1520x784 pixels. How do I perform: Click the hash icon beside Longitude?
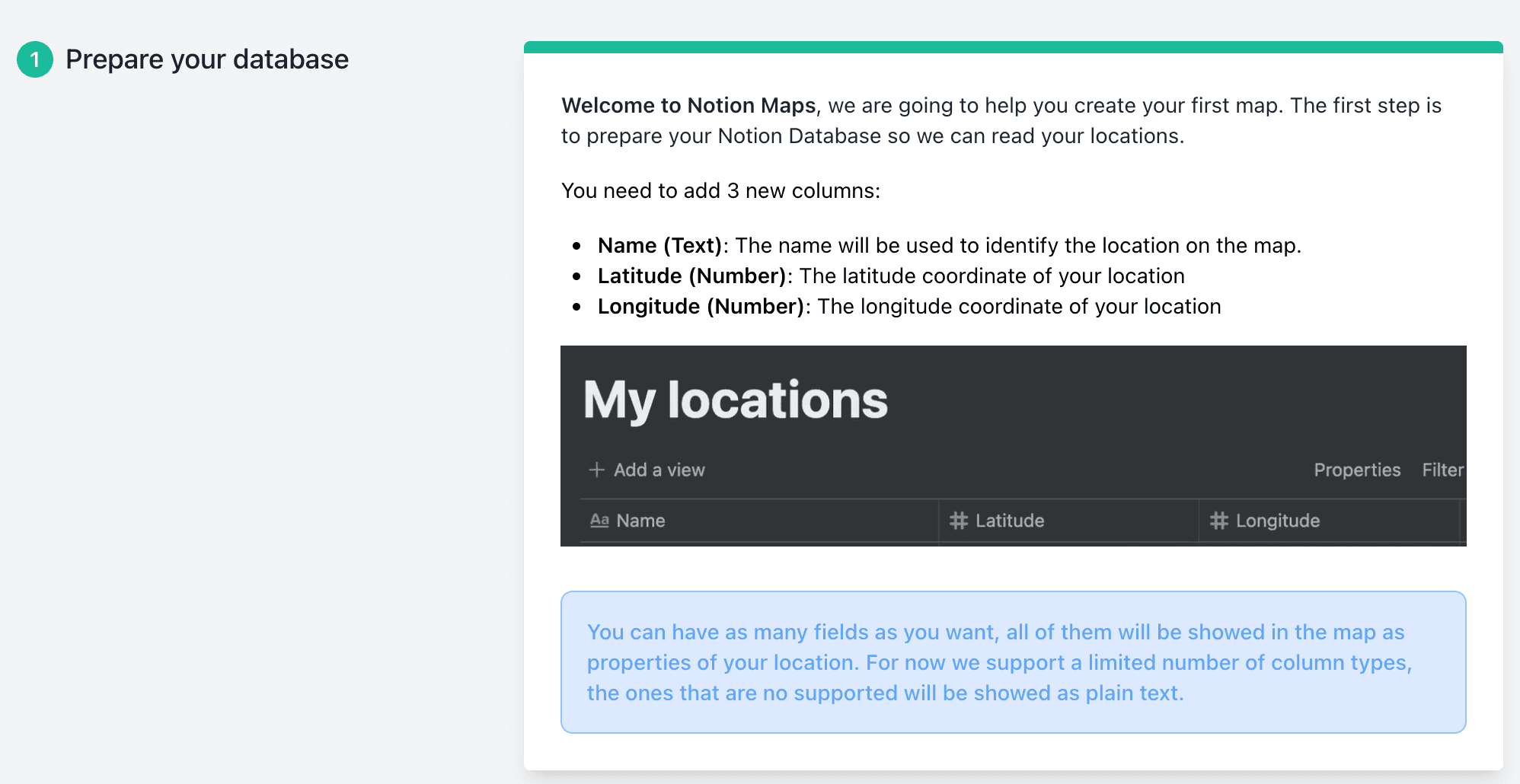[1219, 521]
